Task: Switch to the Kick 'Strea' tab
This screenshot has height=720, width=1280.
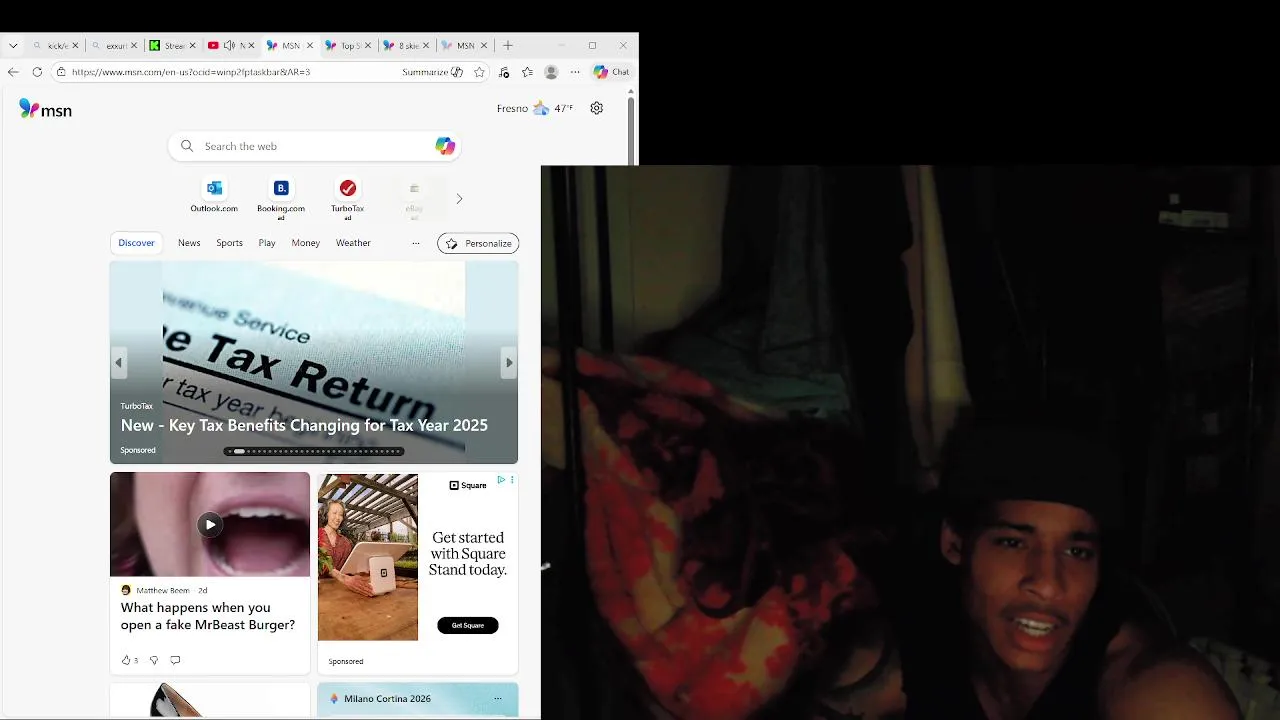Action: pyautogui.click(x=172, y=46)
